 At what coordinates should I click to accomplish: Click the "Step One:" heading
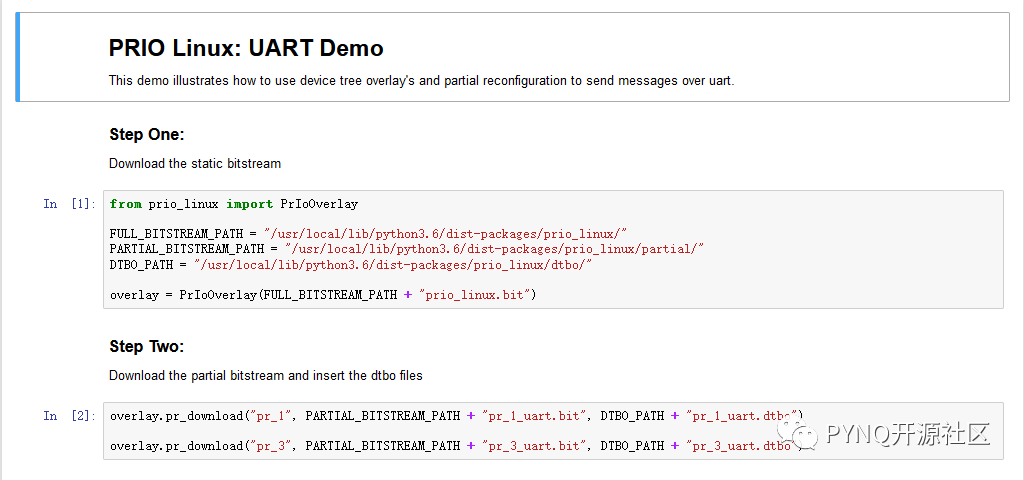147,135
